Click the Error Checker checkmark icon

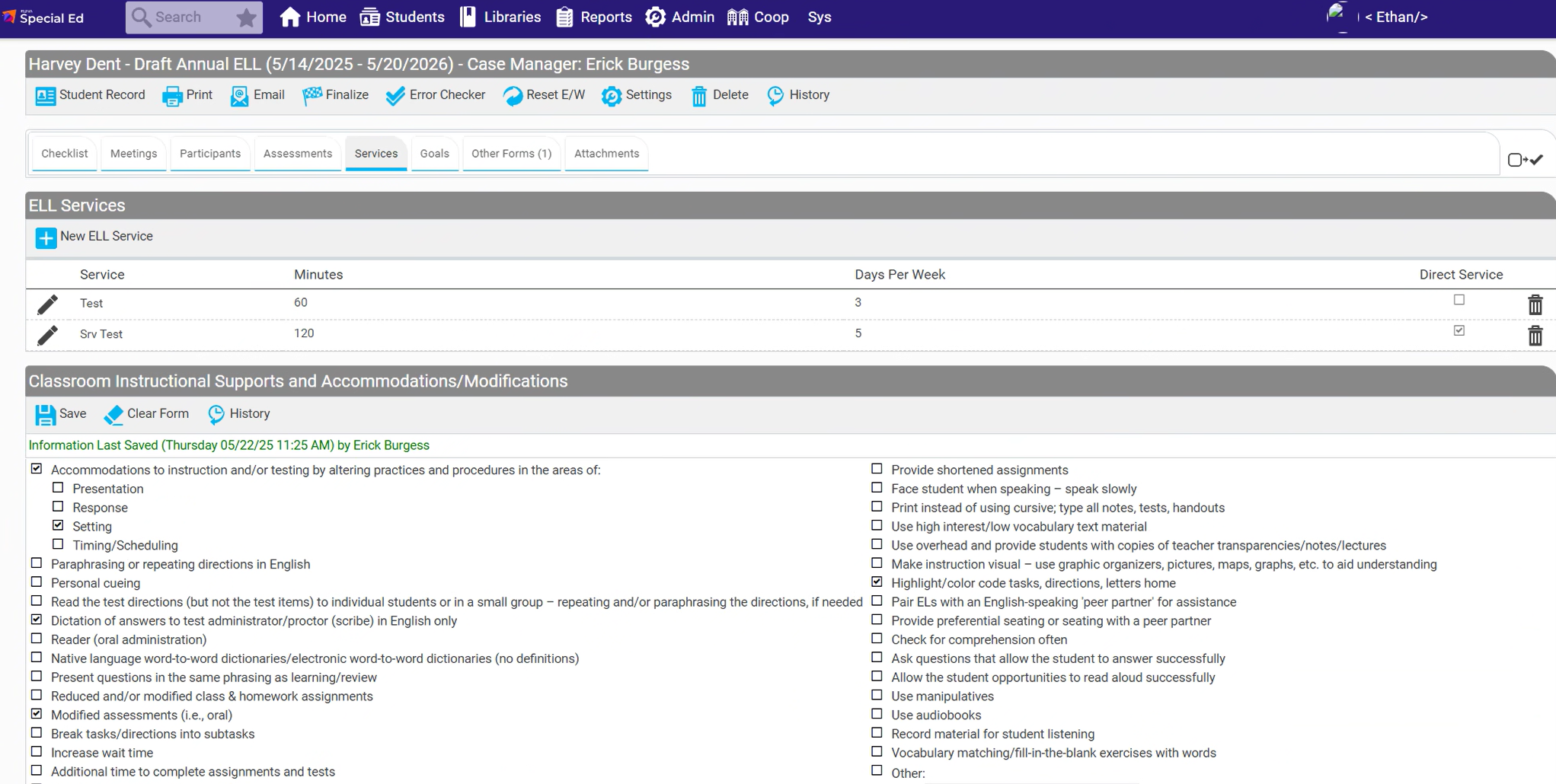[395, 96]
